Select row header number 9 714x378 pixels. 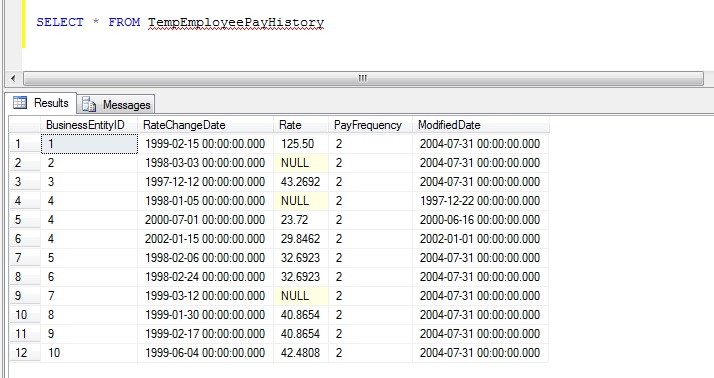click(25, 296)
